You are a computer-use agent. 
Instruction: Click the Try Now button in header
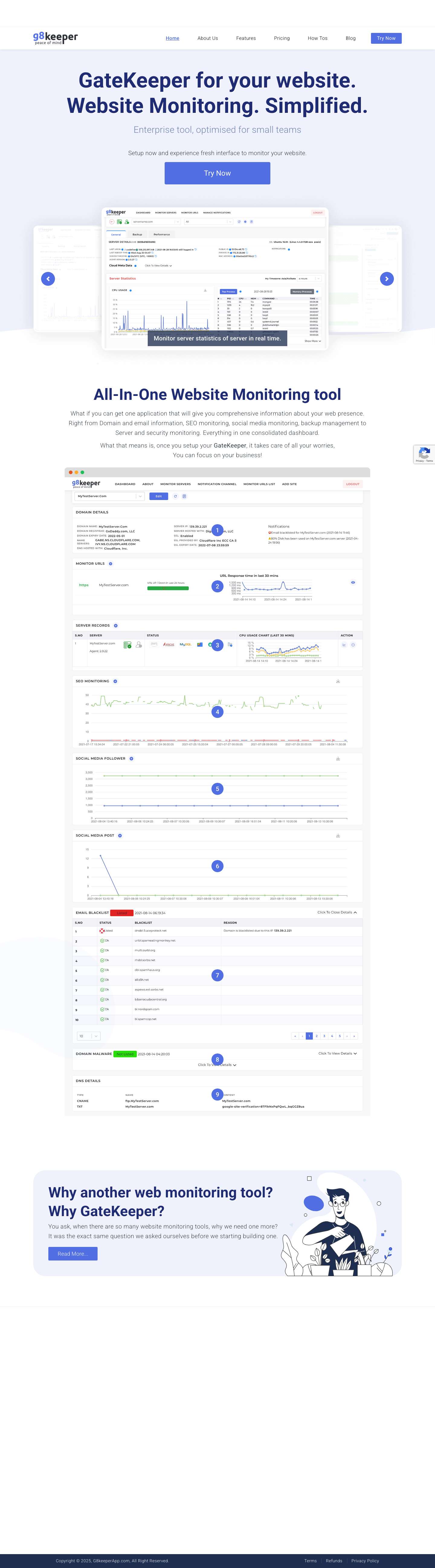coord(386,38)
